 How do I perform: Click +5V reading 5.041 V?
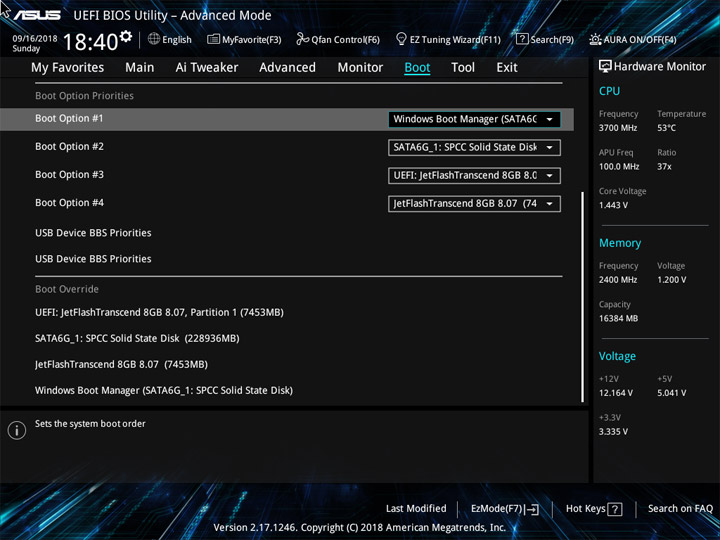671,393
